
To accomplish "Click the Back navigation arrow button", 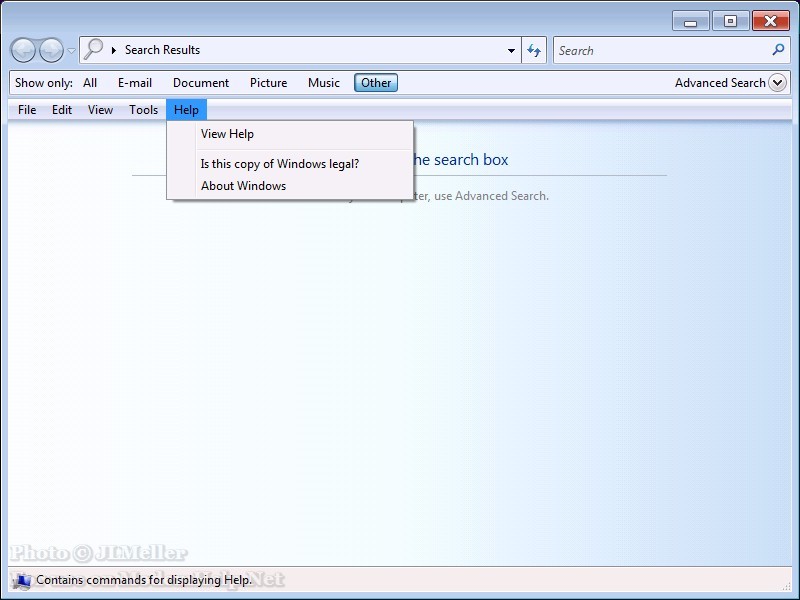I will 23,50.
